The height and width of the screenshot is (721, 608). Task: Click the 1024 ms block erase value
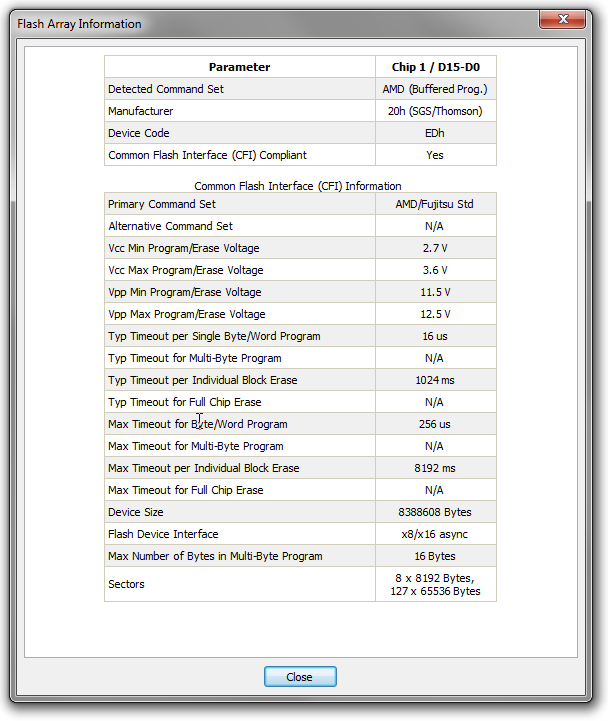coord(435,380)
